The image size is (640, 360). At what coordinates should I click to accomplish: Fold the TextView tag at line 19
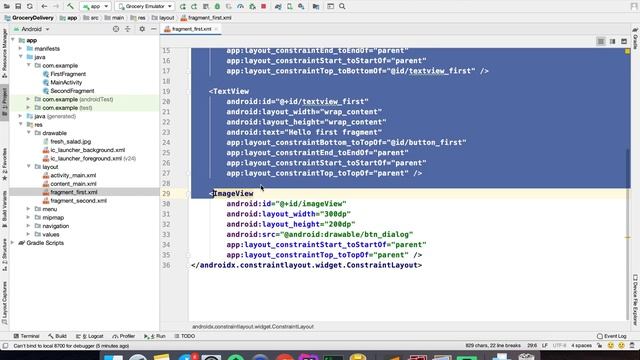189,91
